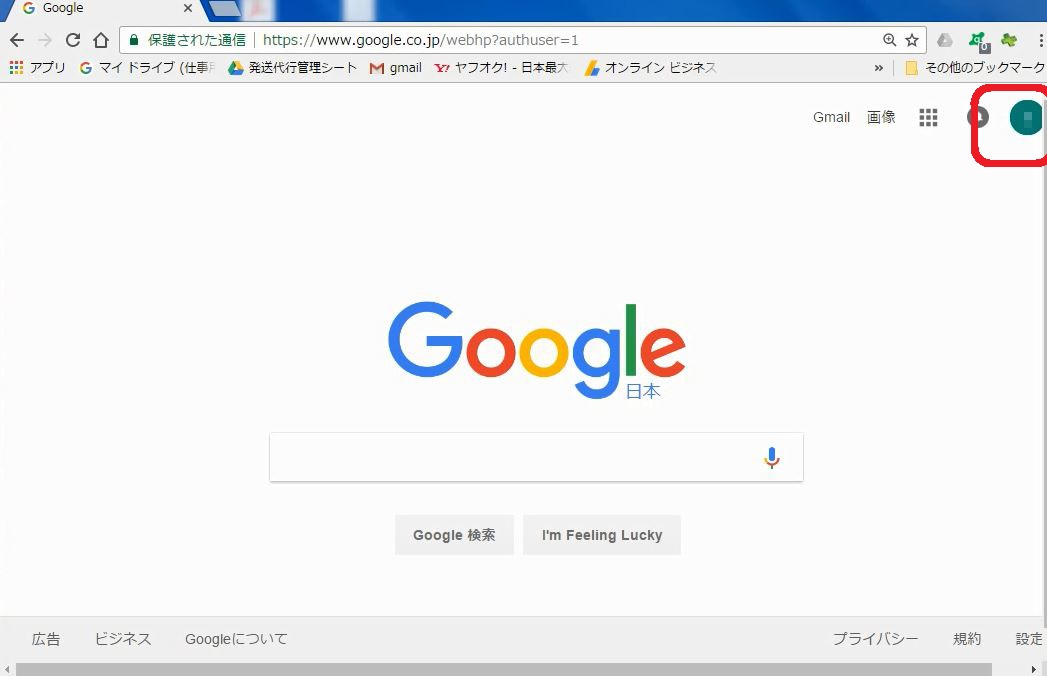Open the teal account avatar
The height and width of the screenshot is (676, 1047).
click(1026, 118)
